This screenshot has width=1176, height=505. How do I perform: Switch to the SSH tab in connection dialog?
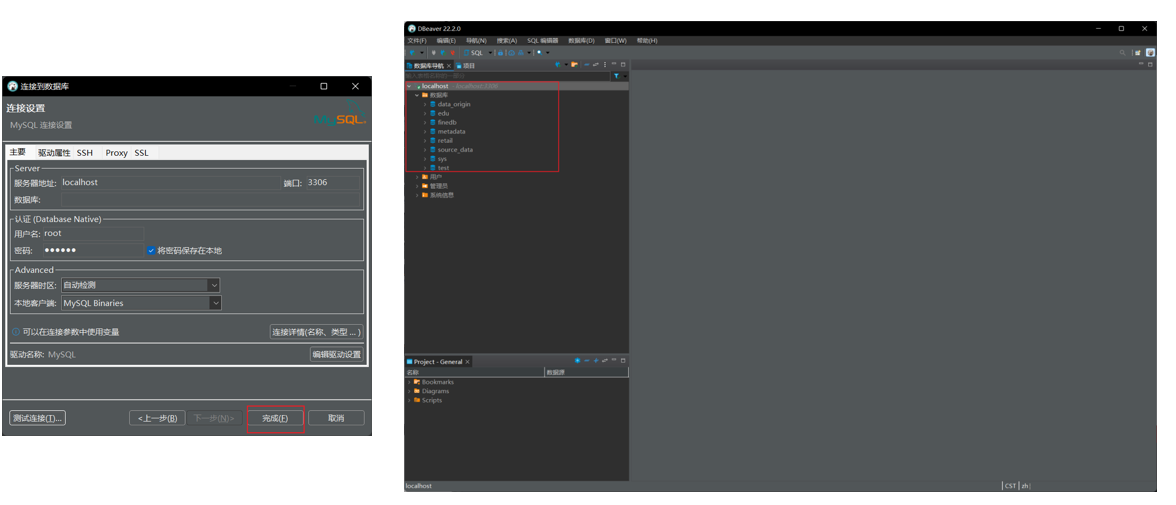click(x=85, y=153)
